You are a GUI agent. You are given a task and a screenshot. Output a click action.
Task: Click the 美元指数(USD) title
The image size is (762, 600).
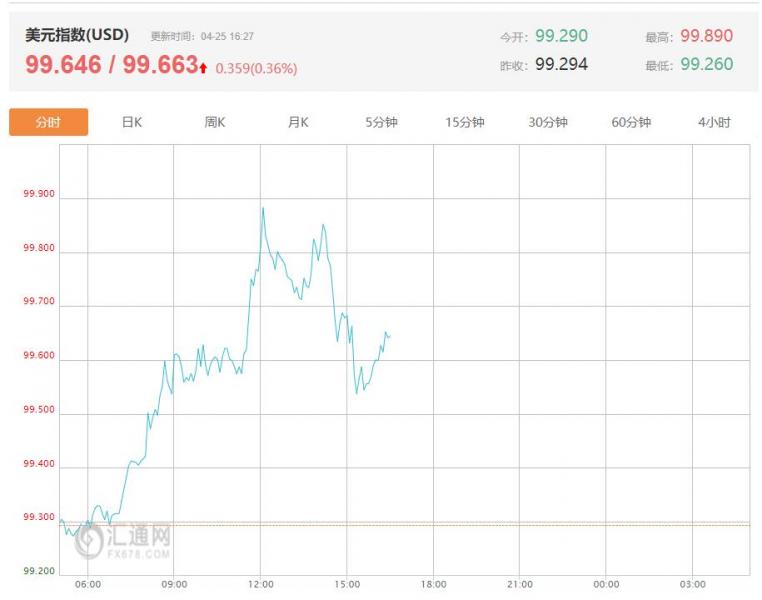tap(77, 35)
